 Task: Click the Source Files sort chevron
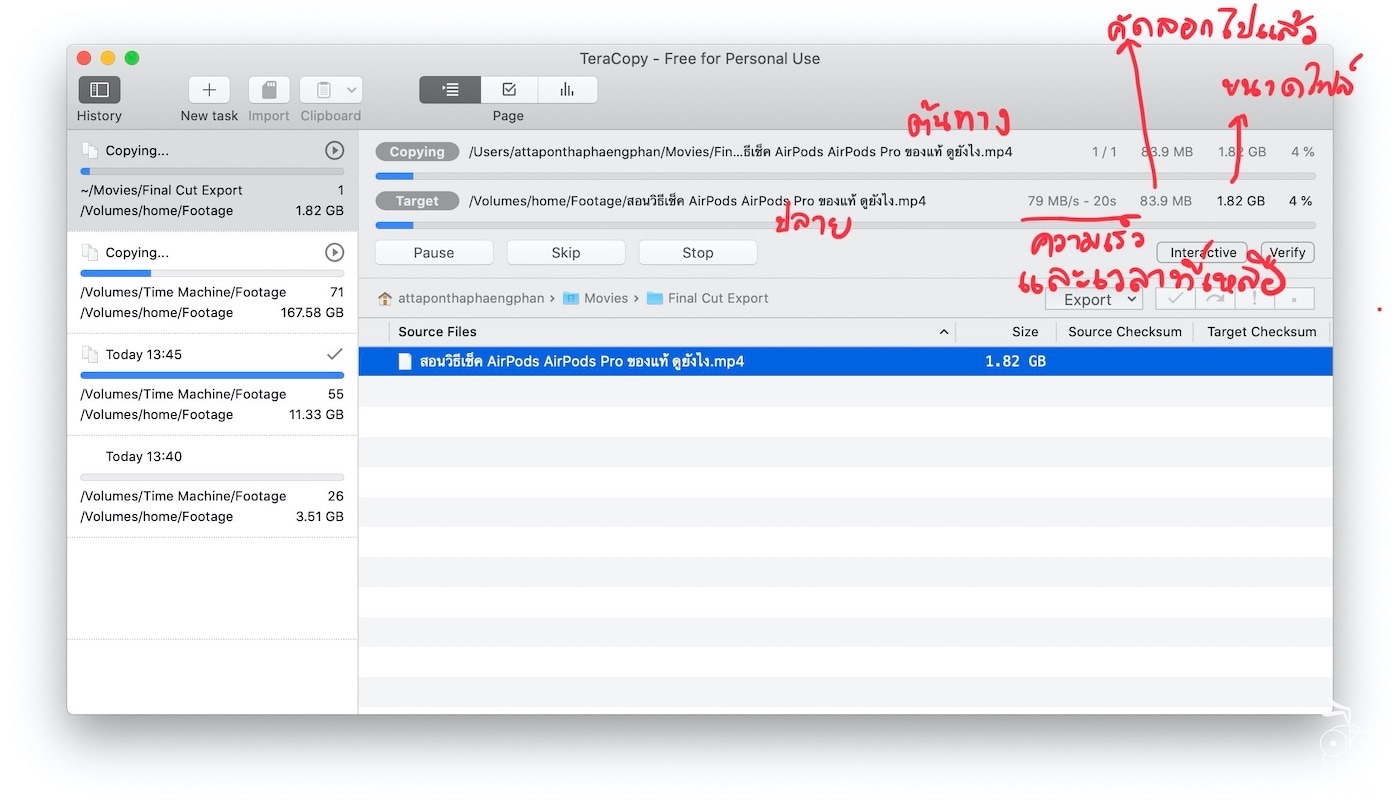pyautogui.click(x=943, y=331)
